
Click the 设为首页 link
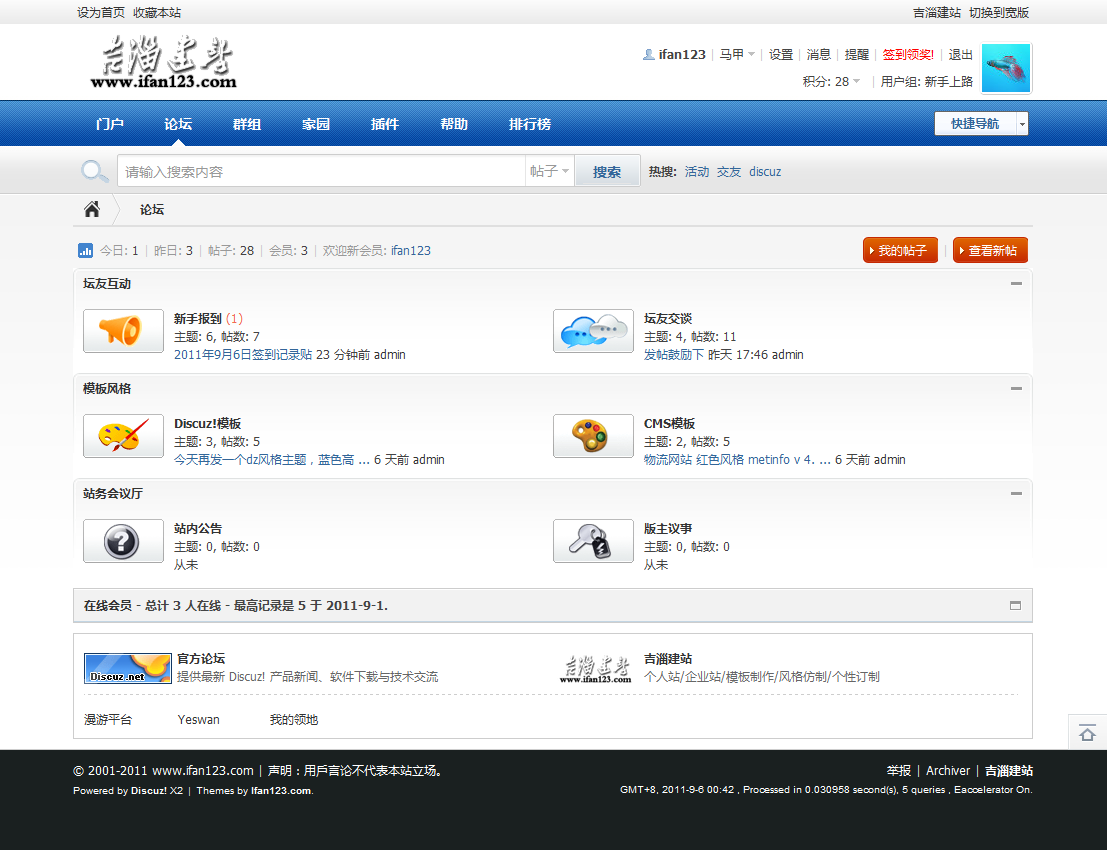click(x=101, y=13)
